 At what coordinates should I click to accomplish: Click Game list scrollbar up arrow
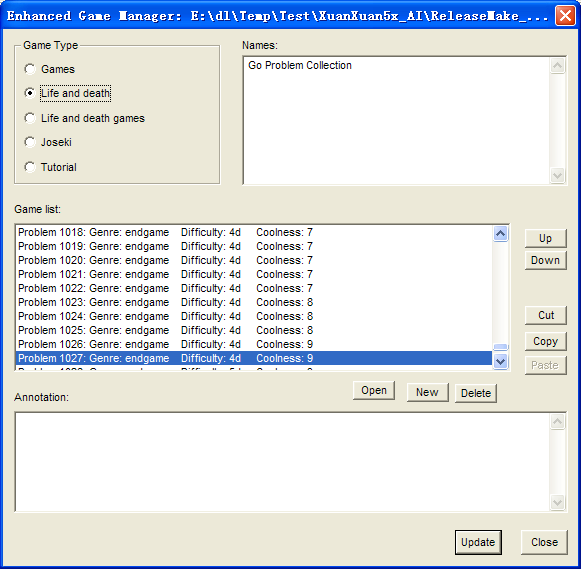[x=501, y=233]
